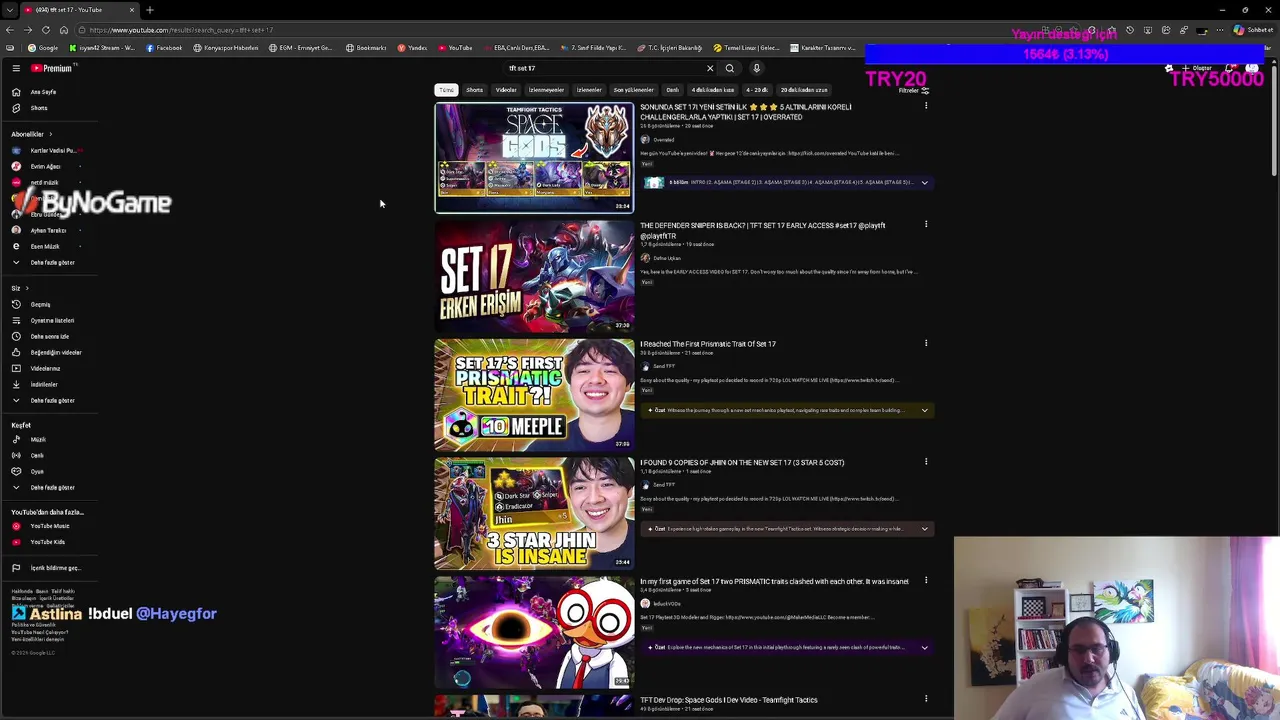Open the Space Gods video thumbnail
This screenshot has width=1280, height=720.
click(x=534, y=158)
